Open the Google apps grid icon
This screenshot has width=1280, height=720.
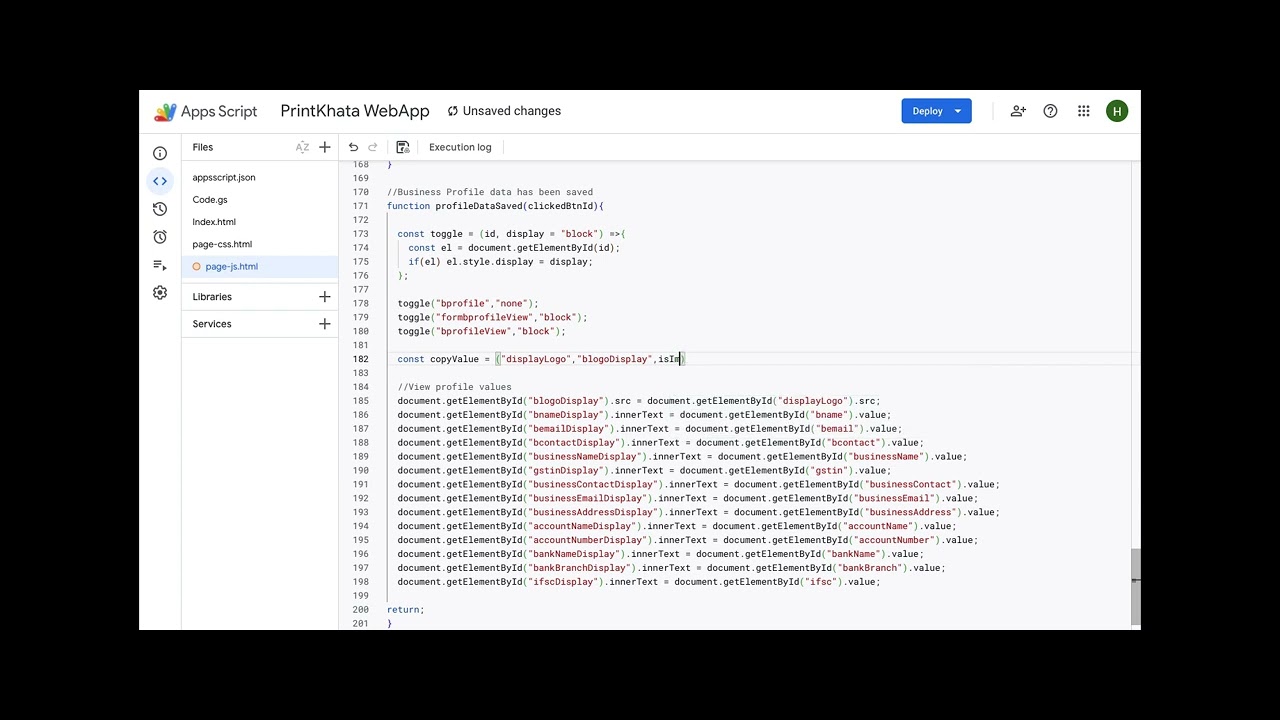[1083, 111]
